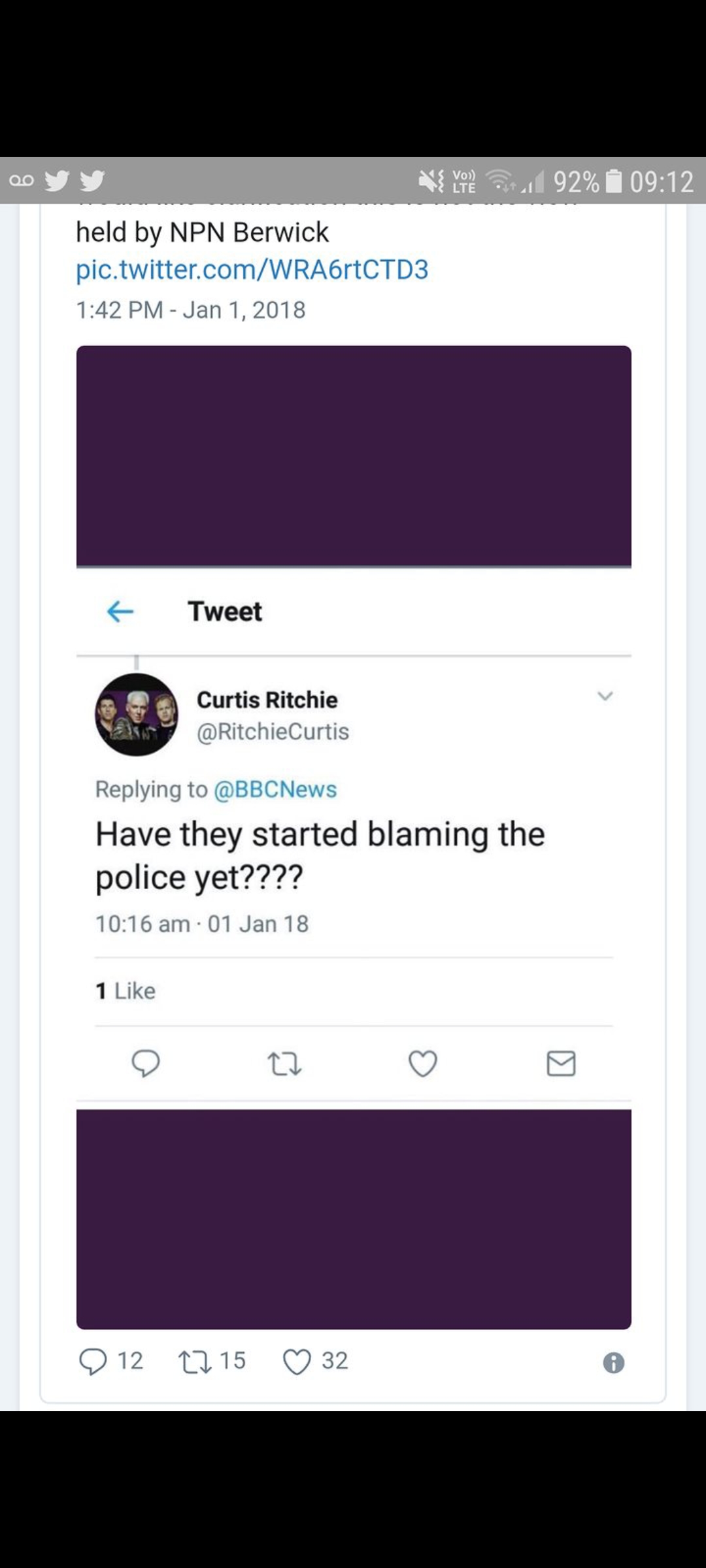
Task: Retweet the Curtis Ritchie tweet
Action: (x=284, y=1063)
